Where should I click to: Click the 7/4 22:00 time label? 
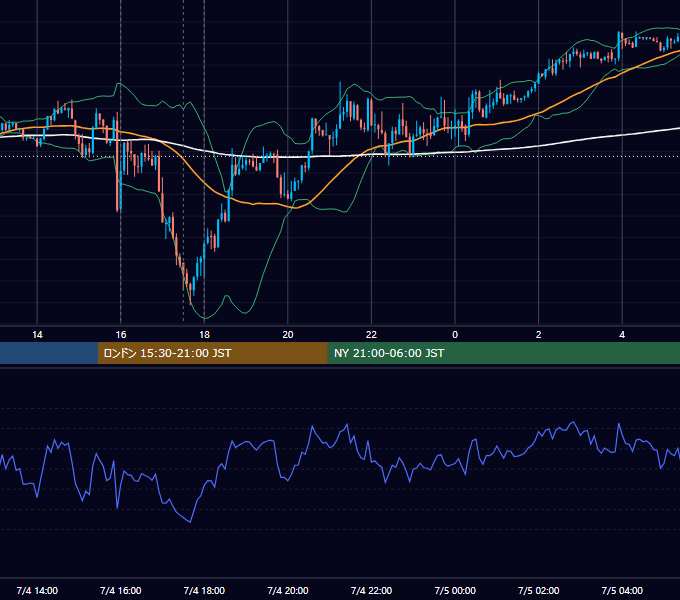pyautogui.click(x=371, y=590)
